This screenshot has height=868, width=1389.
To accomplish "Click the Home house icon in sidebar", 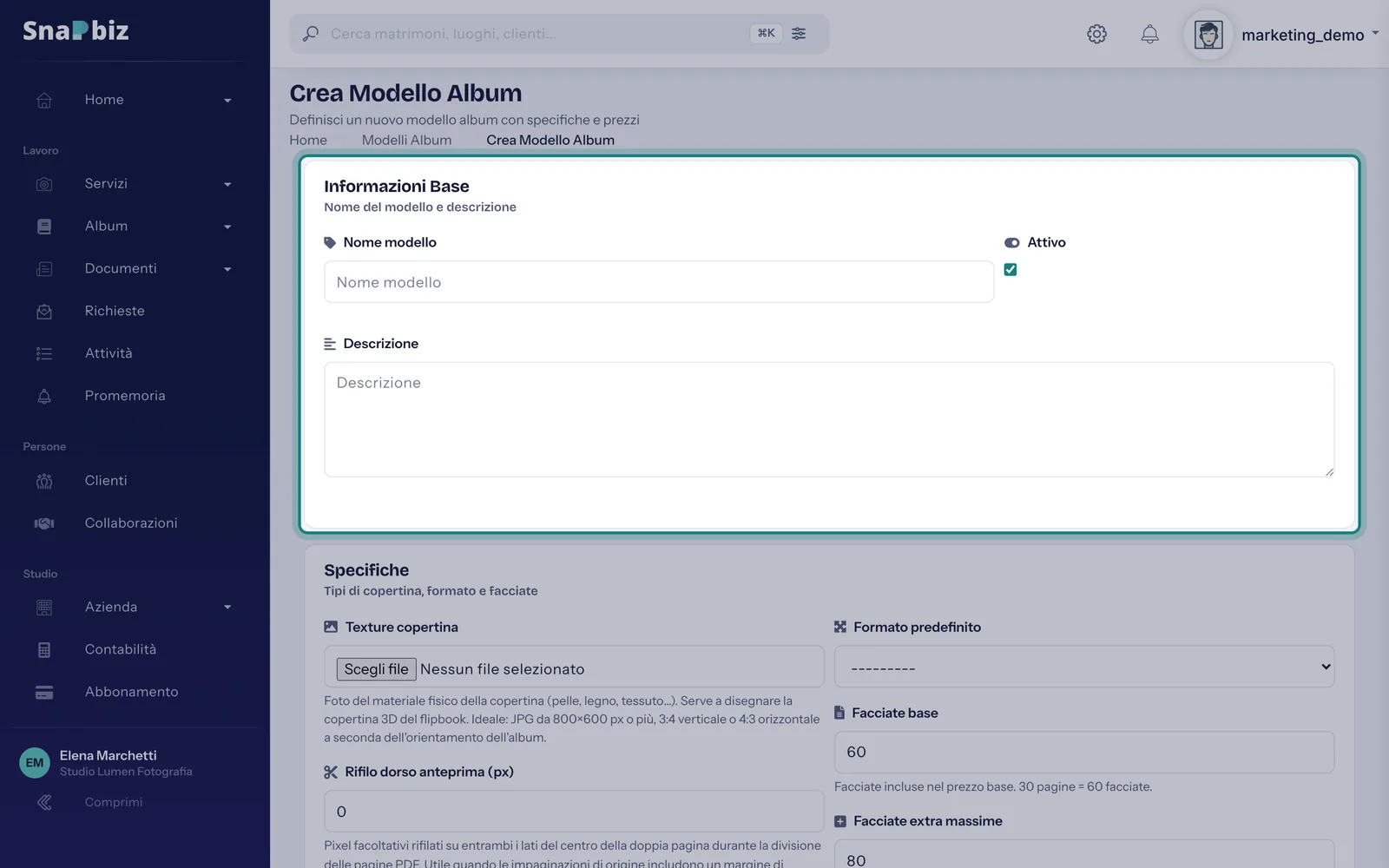I will pyautogui.click(x=44, y=100).
